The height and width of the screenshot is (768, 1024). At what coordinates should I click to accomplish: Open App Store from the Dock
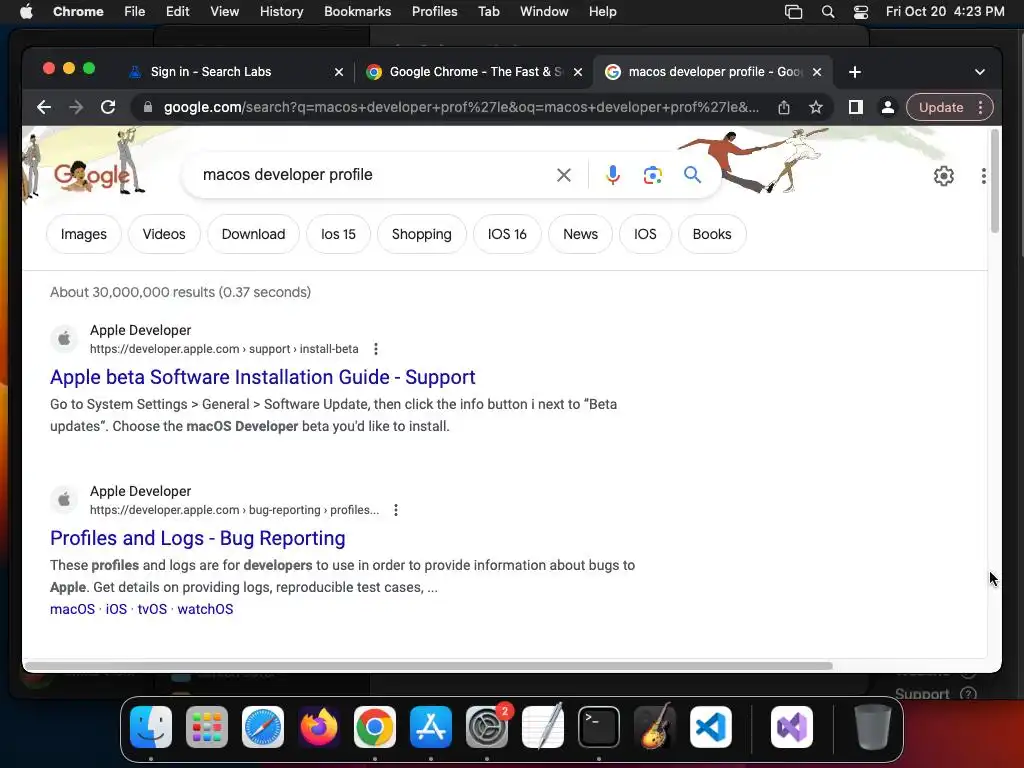[x=431, y=727]
